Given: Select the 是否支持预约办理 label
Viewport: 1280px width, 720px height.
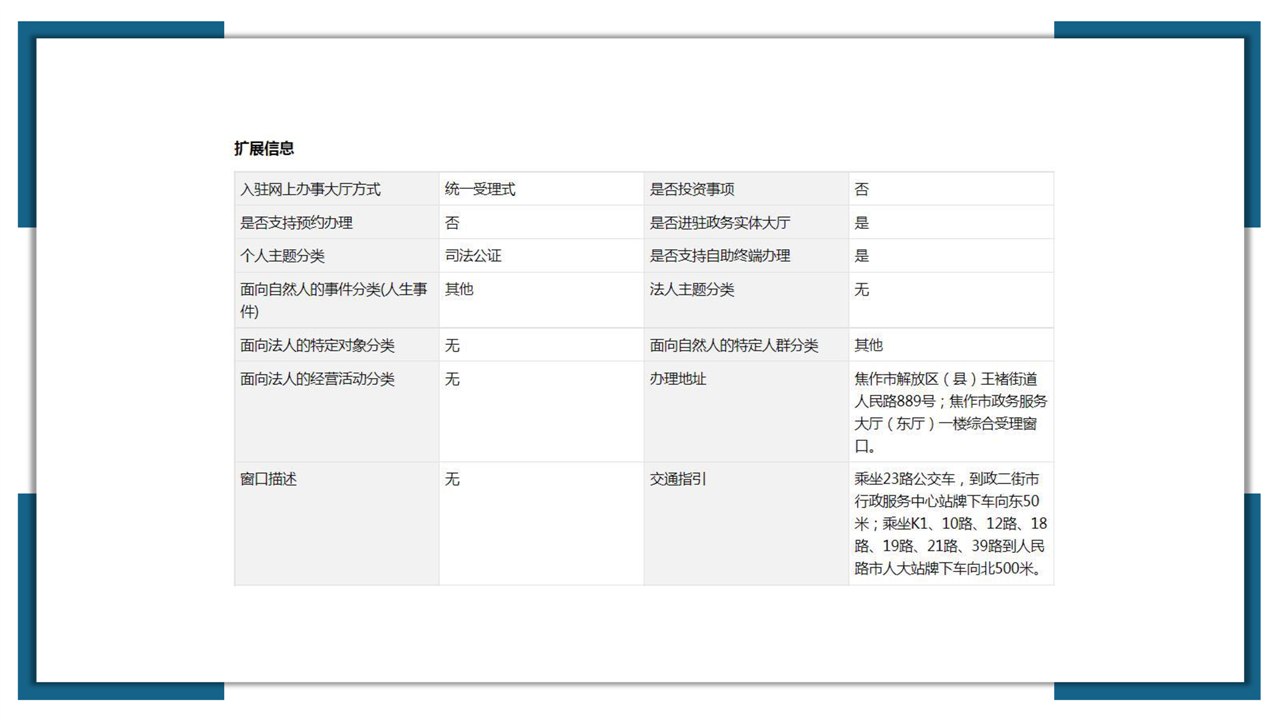Looking at the screenshot, I should tap(296, 222).
